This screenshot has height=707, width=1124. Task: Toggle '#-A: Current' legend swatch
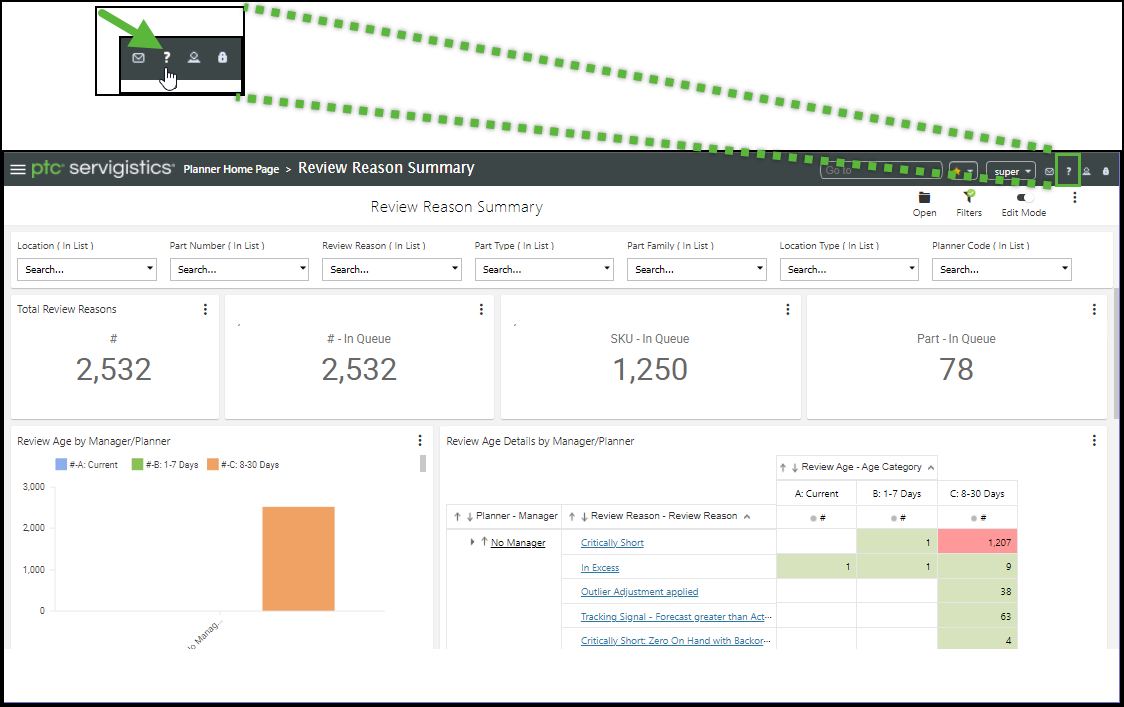point(61,465)
